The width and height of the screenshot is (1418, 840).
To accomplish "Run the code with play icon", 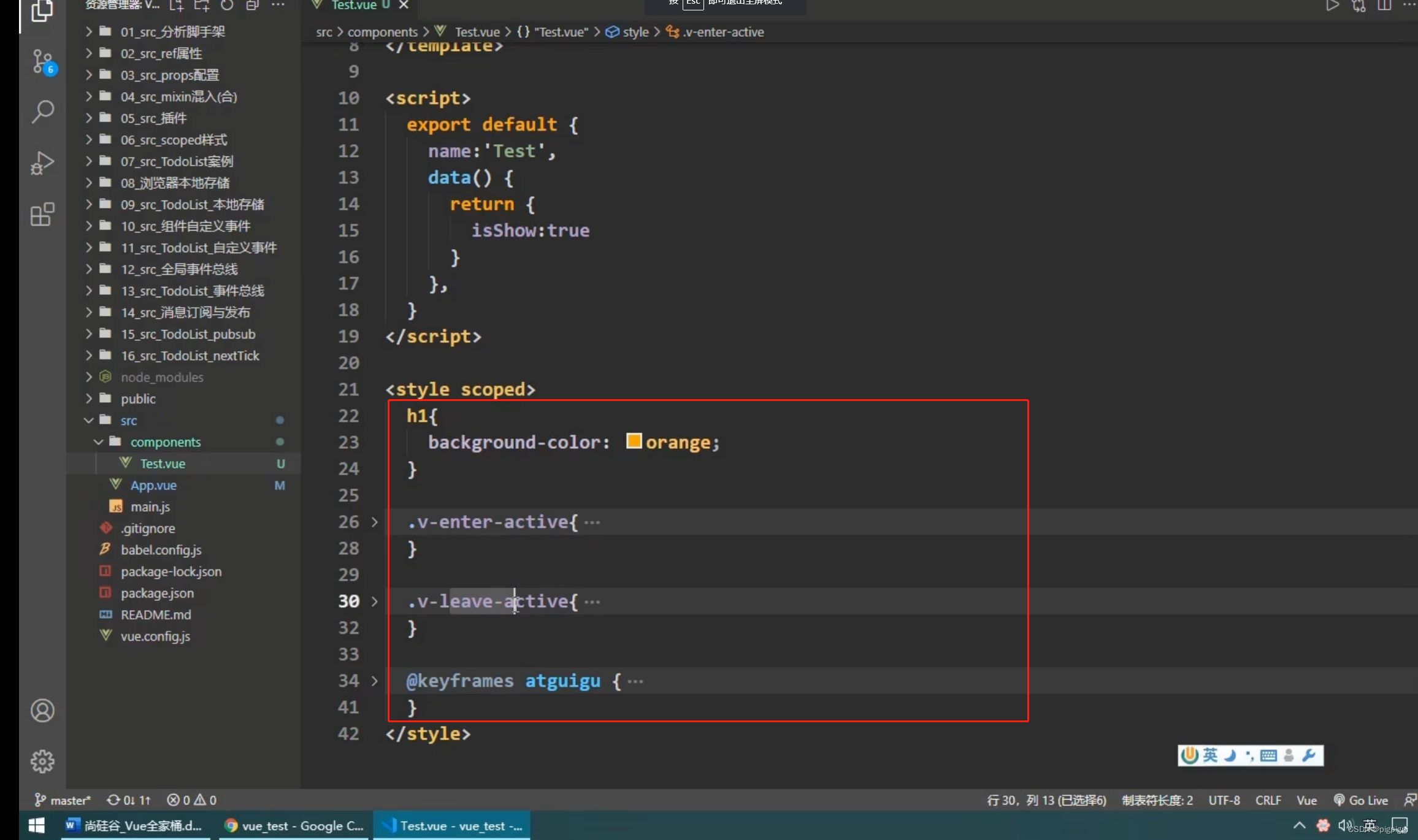I will [x=1332, y=6].
